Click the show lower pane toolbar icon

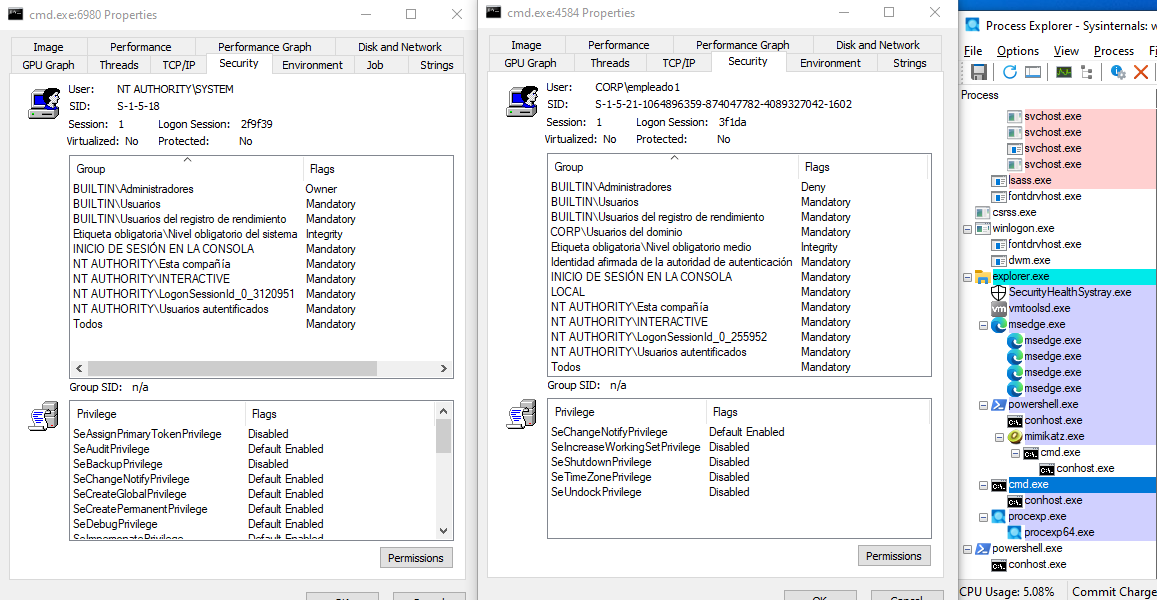coord(1033,72)
